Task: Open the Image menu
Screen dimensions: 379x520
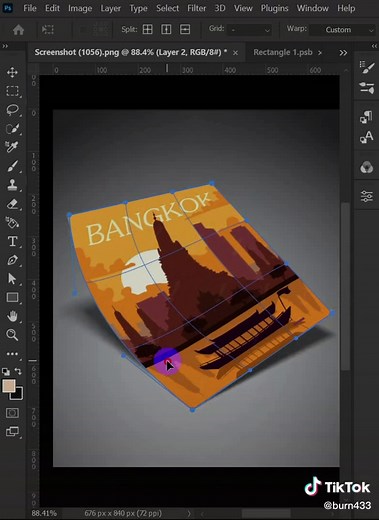Action: (x=80, y=8)
